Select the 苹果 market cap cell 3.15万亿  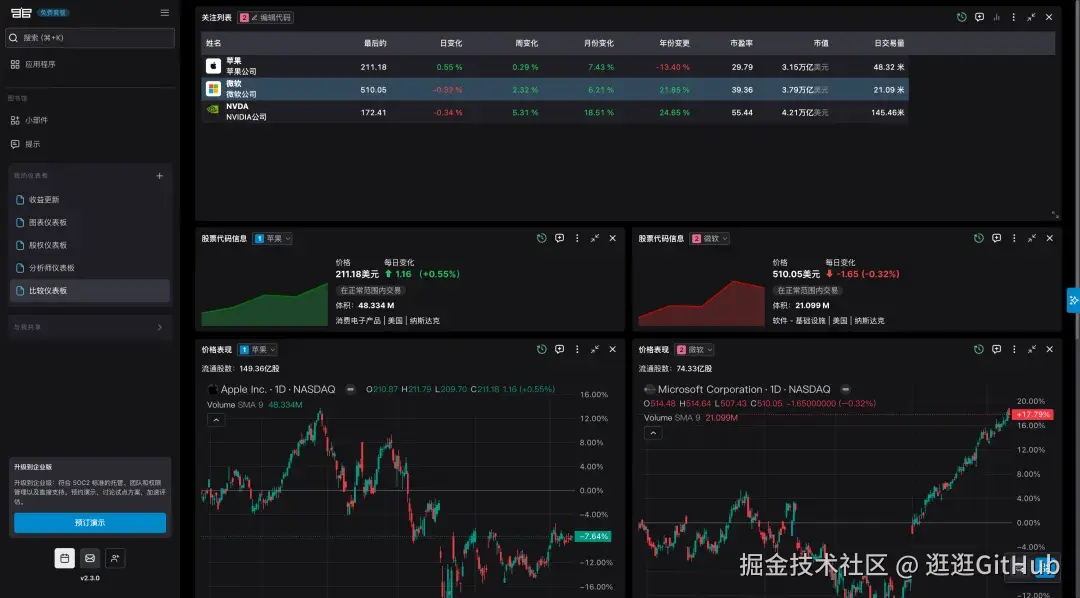(804, 67)
